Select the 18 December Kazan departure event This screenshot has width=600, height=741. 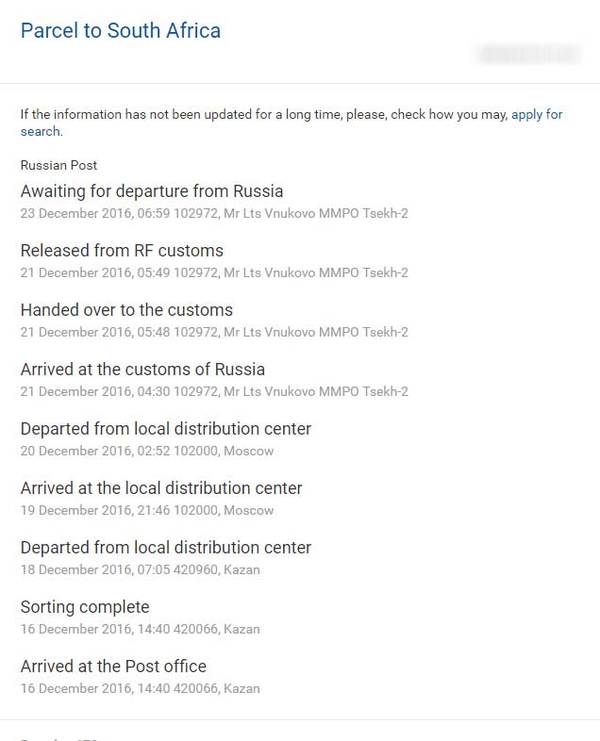tap(166, 548)
